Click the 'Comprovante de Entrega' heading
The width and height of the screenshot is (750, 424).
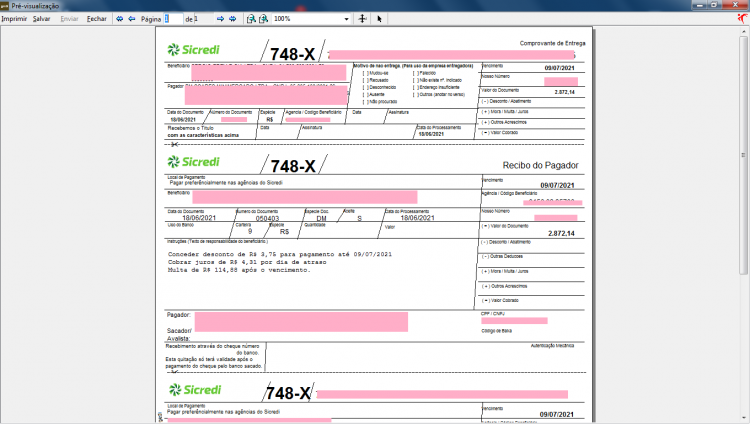pos(552,43)
